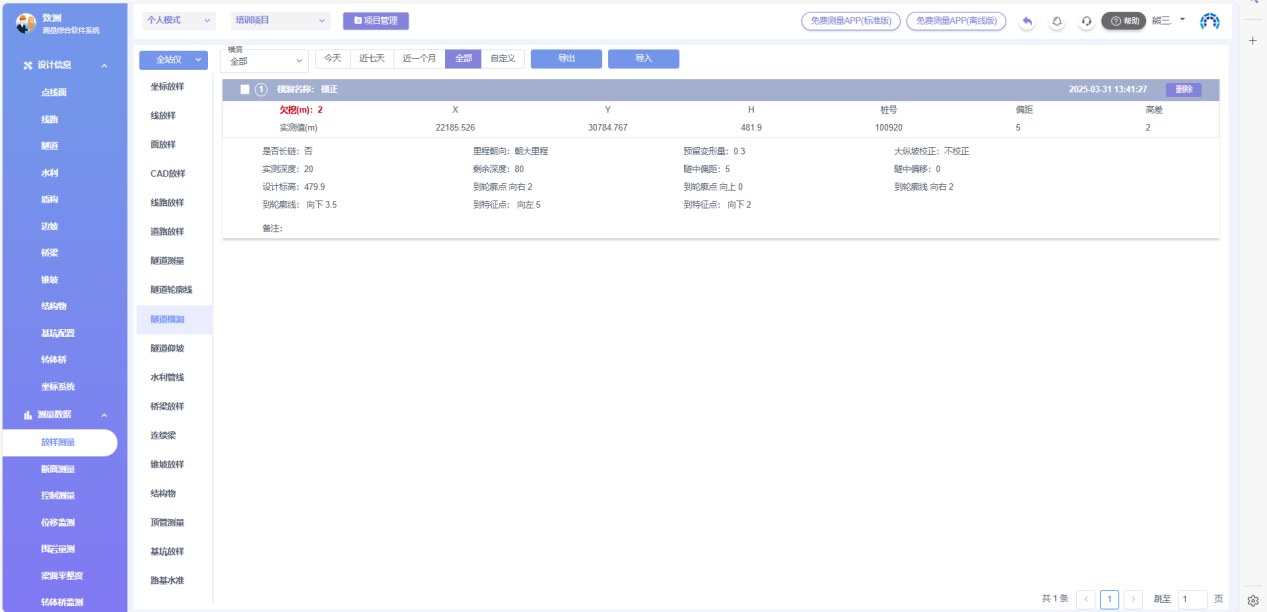Click the 致测 avatar logo in sidebar
The height and width of the screenshot is (612, 1267).
click(26, 24)
